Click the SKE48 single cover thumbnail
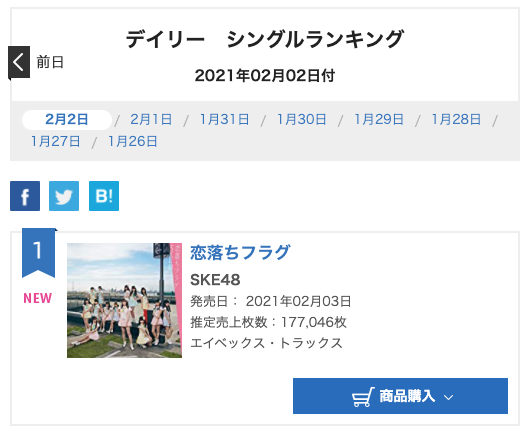527x430 pixels. [x=124, y=301]
